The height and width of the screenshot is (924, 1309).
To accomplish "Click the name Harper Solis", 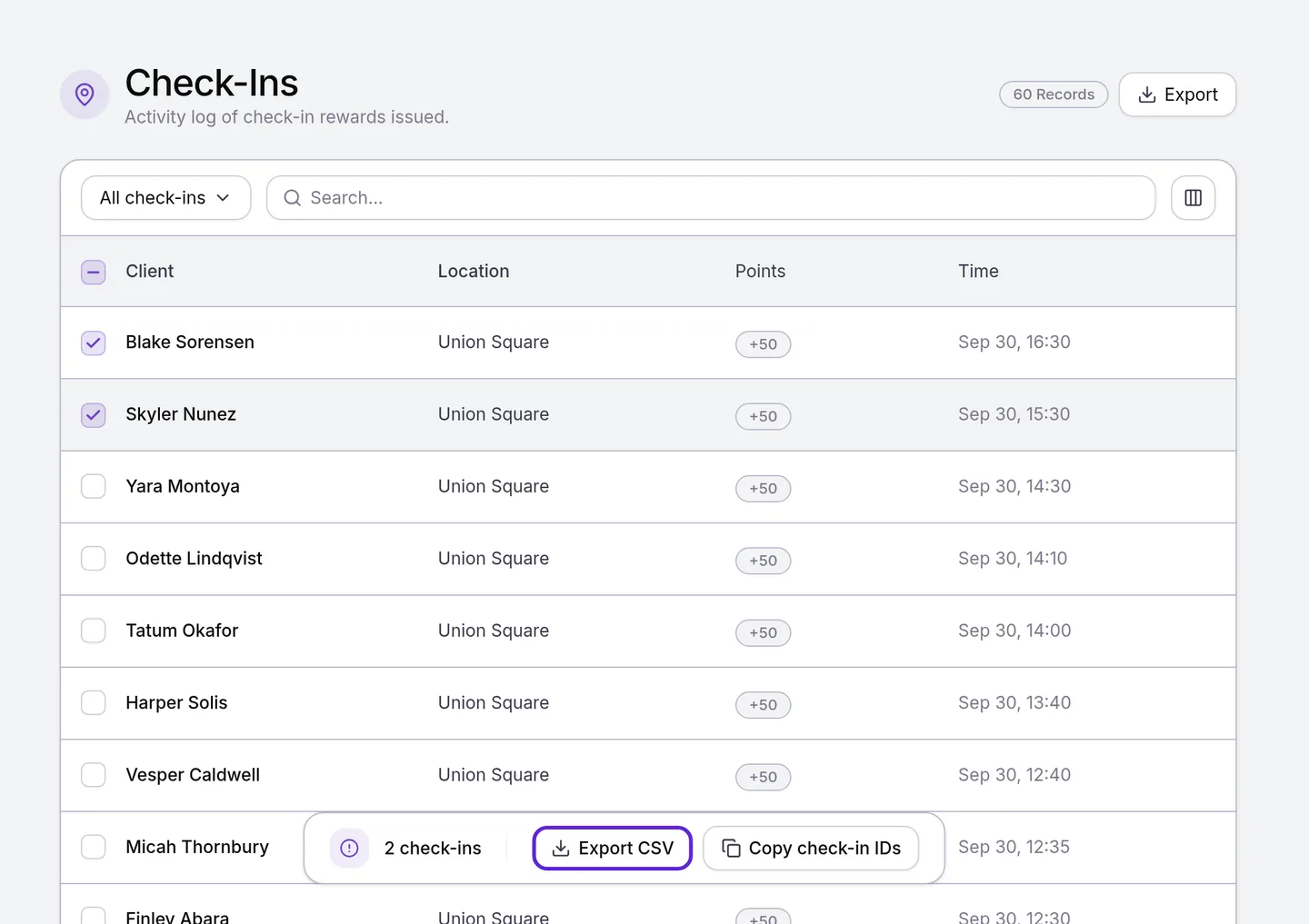I will tap(176, 703).
